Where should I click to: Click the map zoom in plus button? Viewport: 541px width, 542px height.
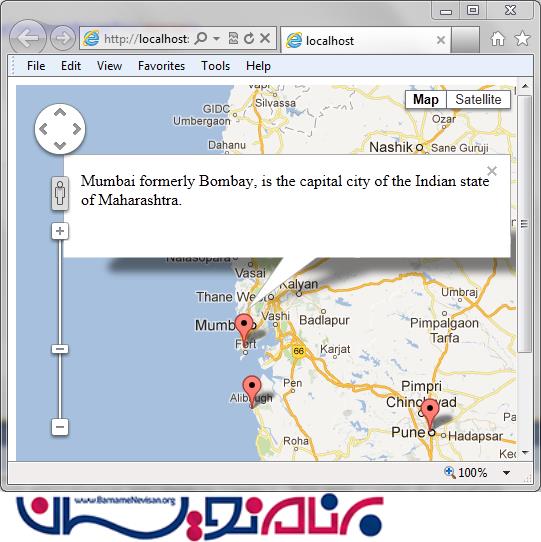tap(60, 231)
